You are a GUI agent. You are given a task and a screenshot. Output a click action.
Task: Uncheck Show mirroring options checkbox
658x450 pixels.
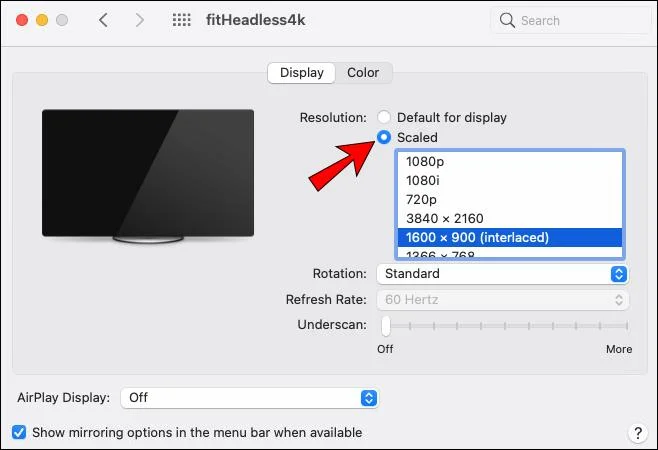coord(19,432)
